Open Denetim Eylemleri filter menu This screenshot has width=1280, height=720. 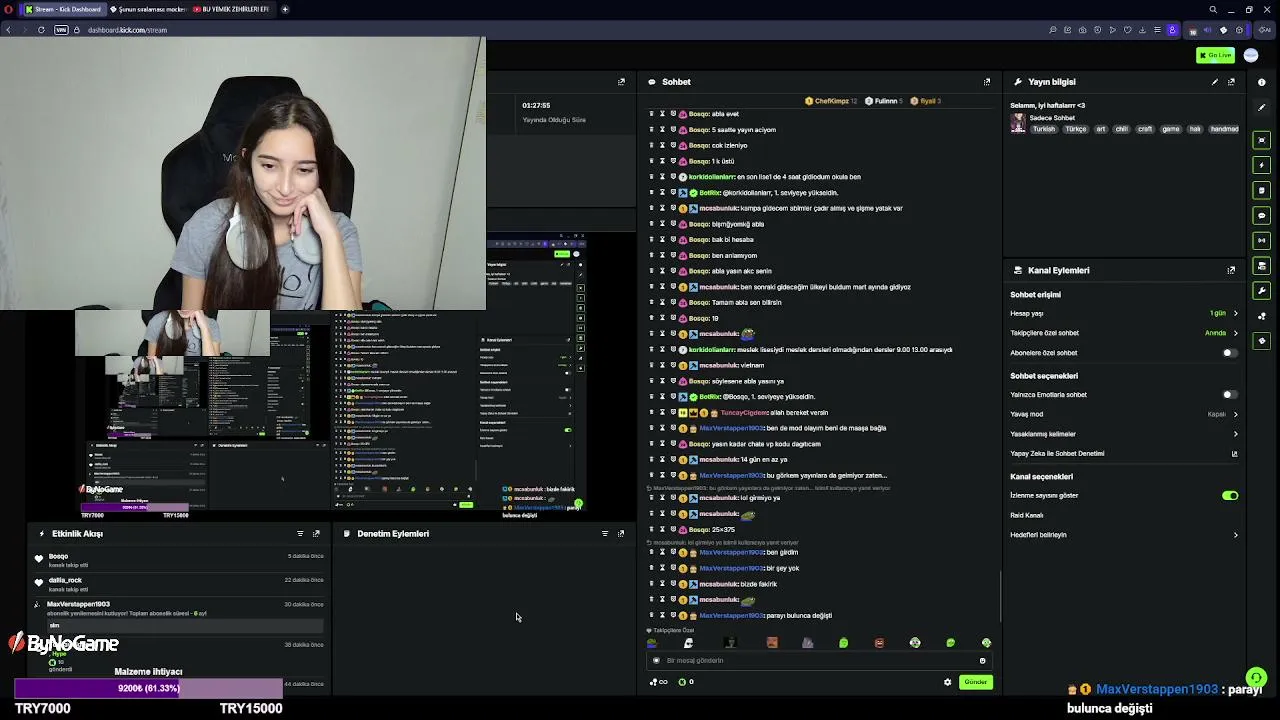[x=605, y=534]
